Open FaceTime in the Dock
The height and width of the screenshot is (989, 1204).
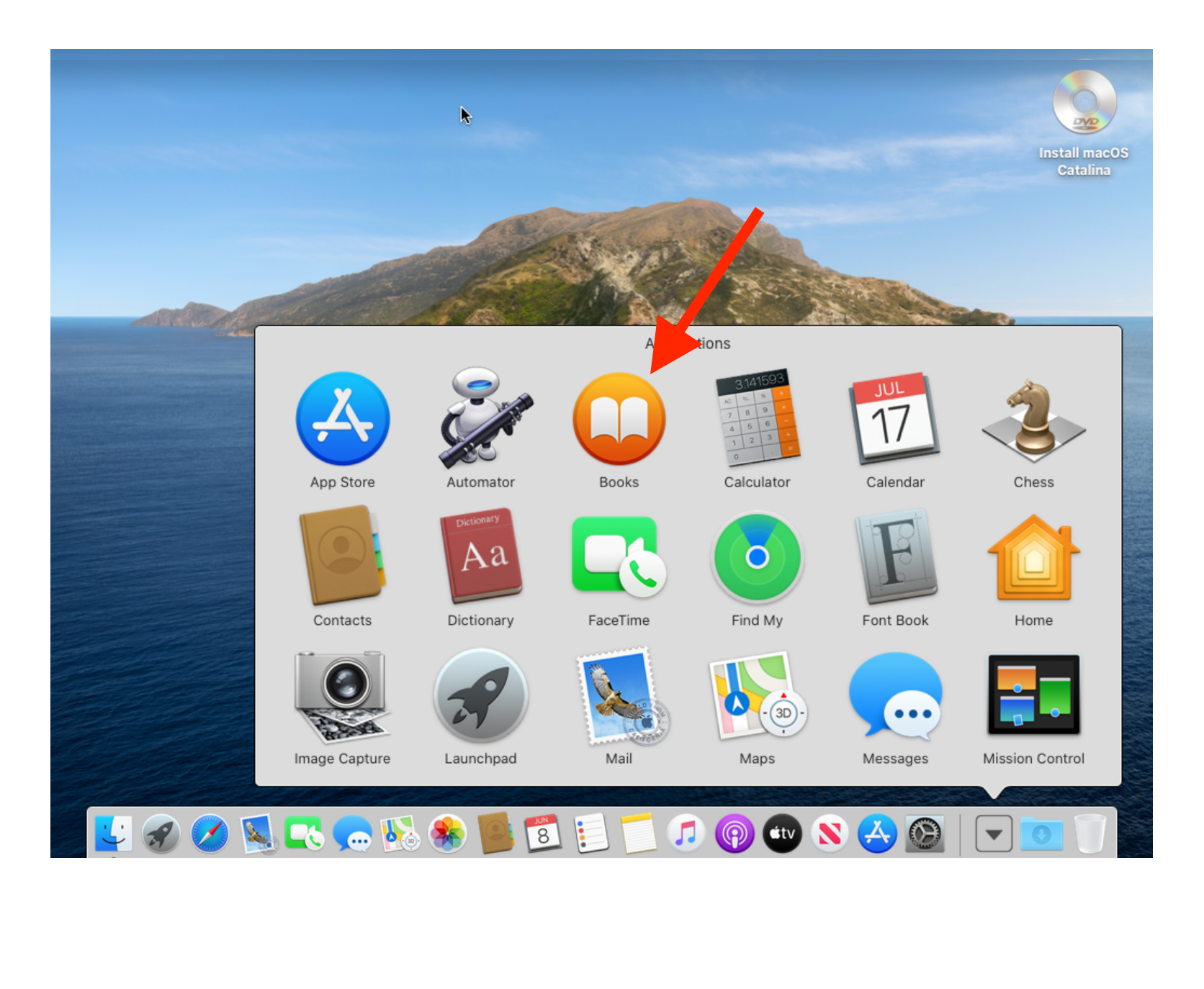(x=304, y=834)
